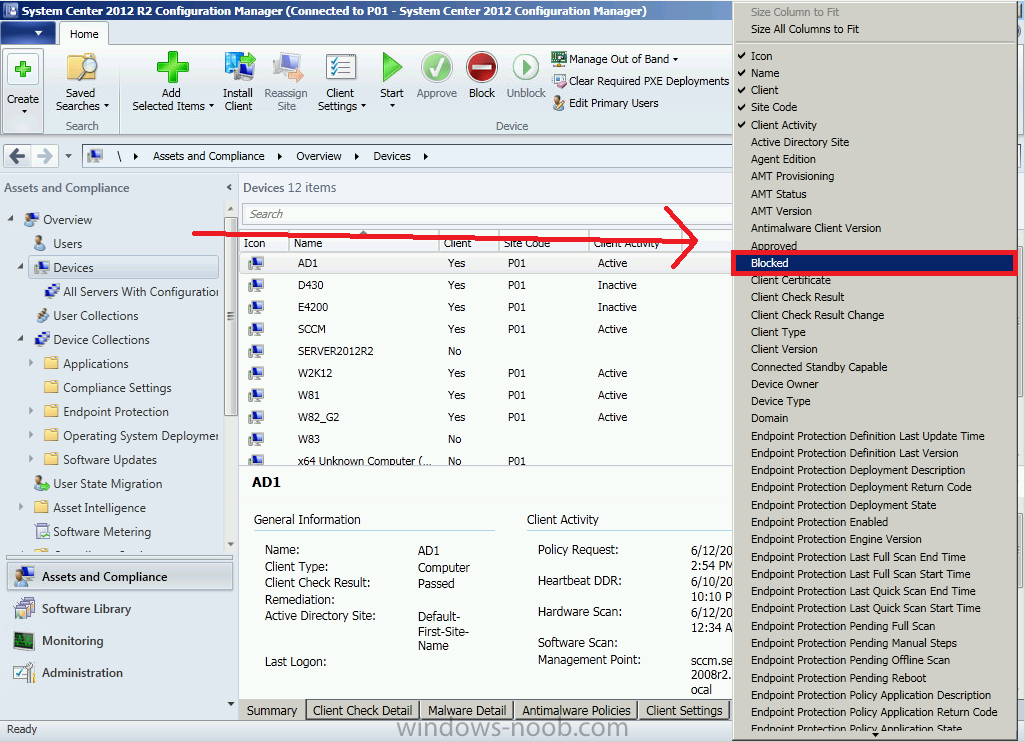This screenshot has height=742, width=1025.
Task: Select the Assets and Compliance workspace
Action: [120, 577]
